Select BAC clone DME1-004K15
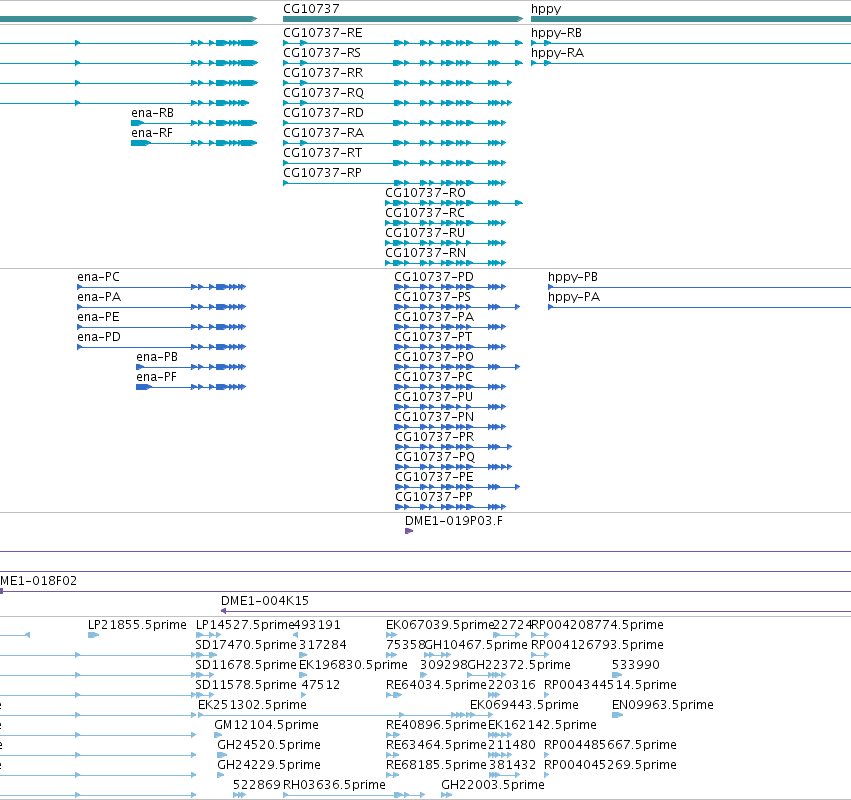851x800 pixels. (x=265, y=601)
